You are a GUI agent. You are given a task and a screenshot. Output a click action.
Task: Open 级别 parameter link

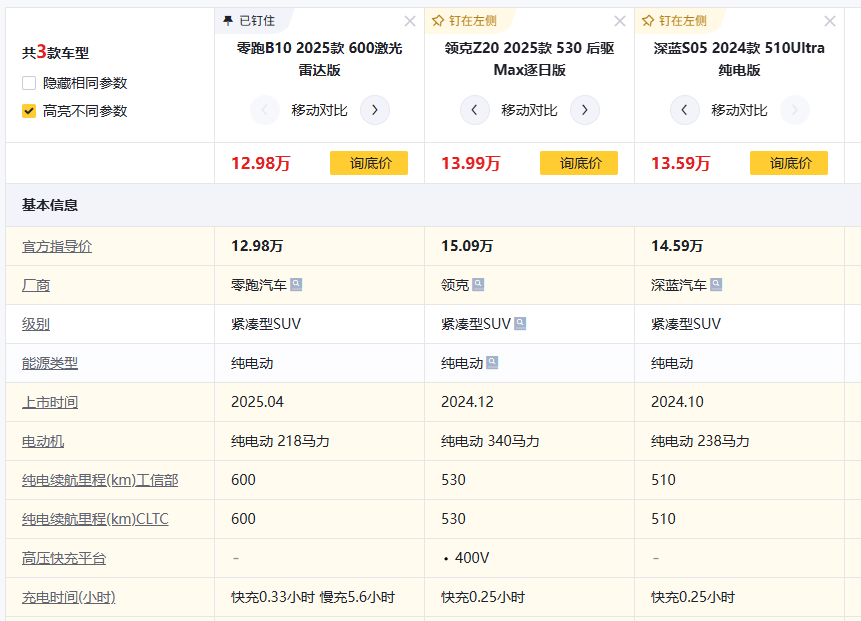point(36,325)
